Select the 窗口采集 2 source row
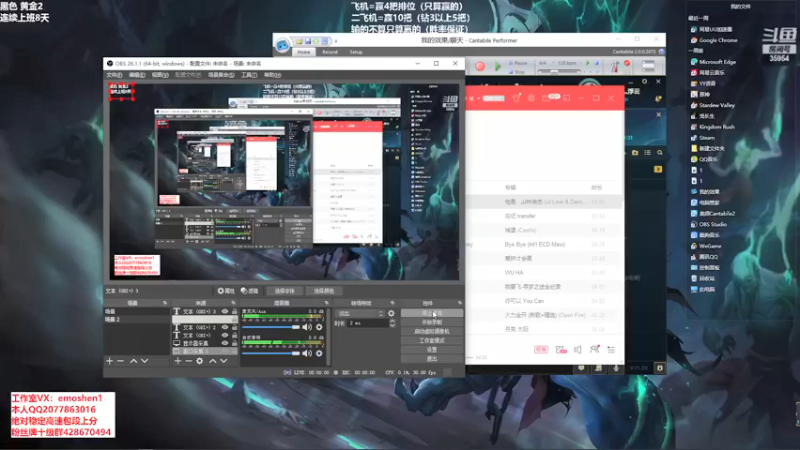The width and height of the screenshot is (800, 450). point(205,352)
